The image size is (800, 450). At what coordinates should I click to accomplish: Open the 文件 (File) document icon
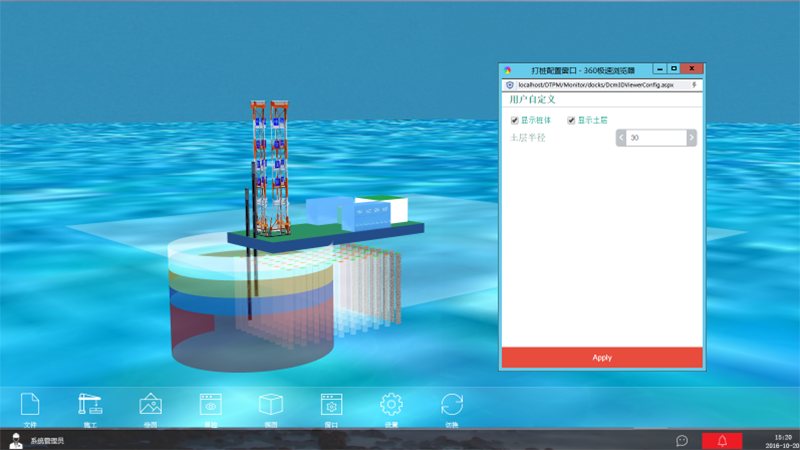[30, 404]
